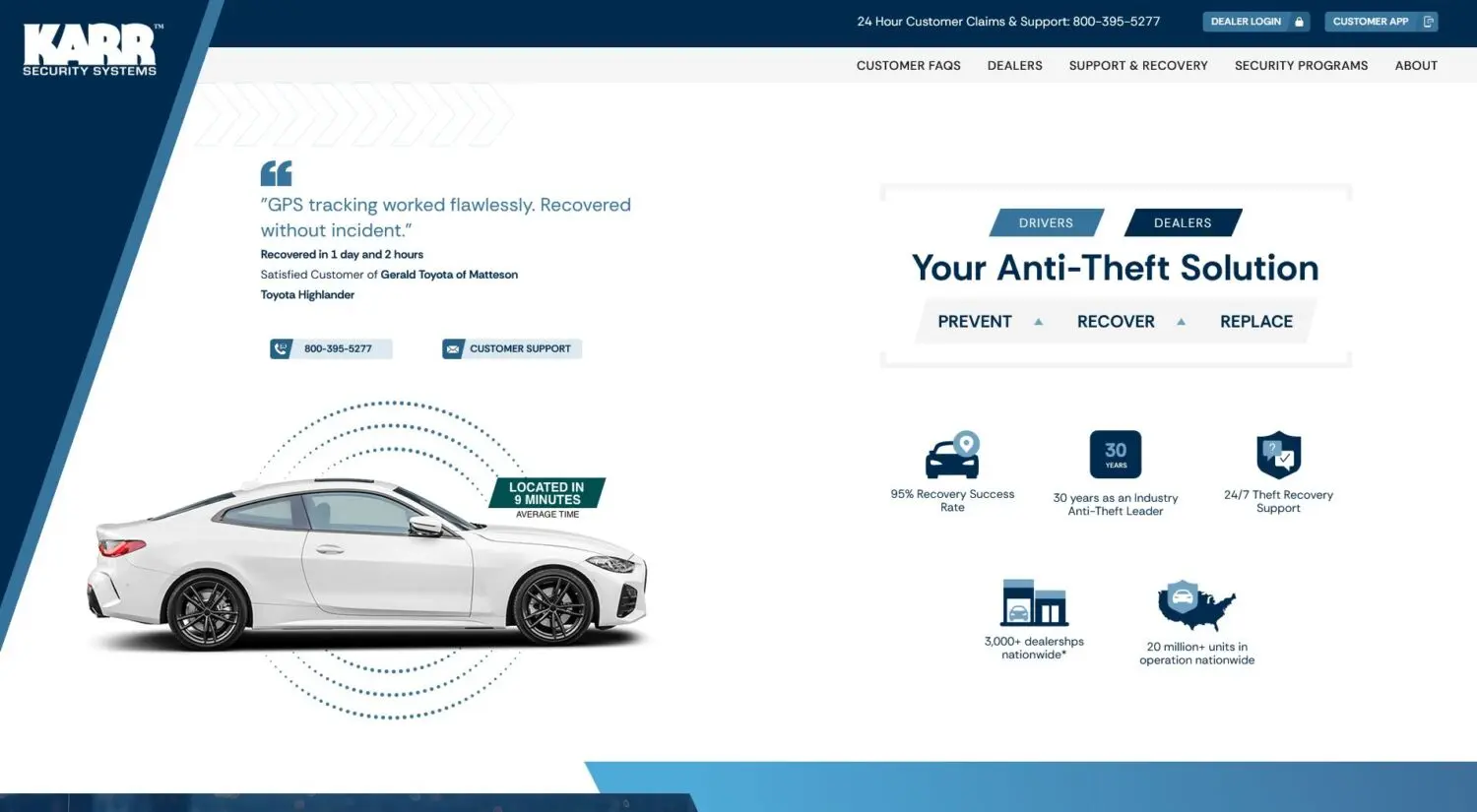Open the Customer FAQs menu
This screenshot has height=812, width=1477.
coord(908,65)
